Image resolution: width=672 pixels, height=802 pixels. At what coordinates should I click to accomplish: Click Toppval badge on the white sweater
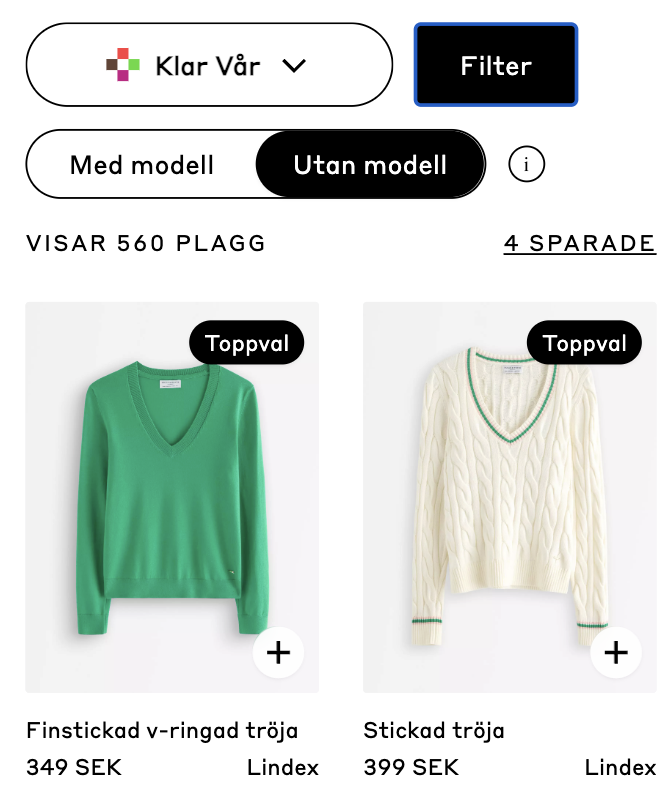pos(584,344)
